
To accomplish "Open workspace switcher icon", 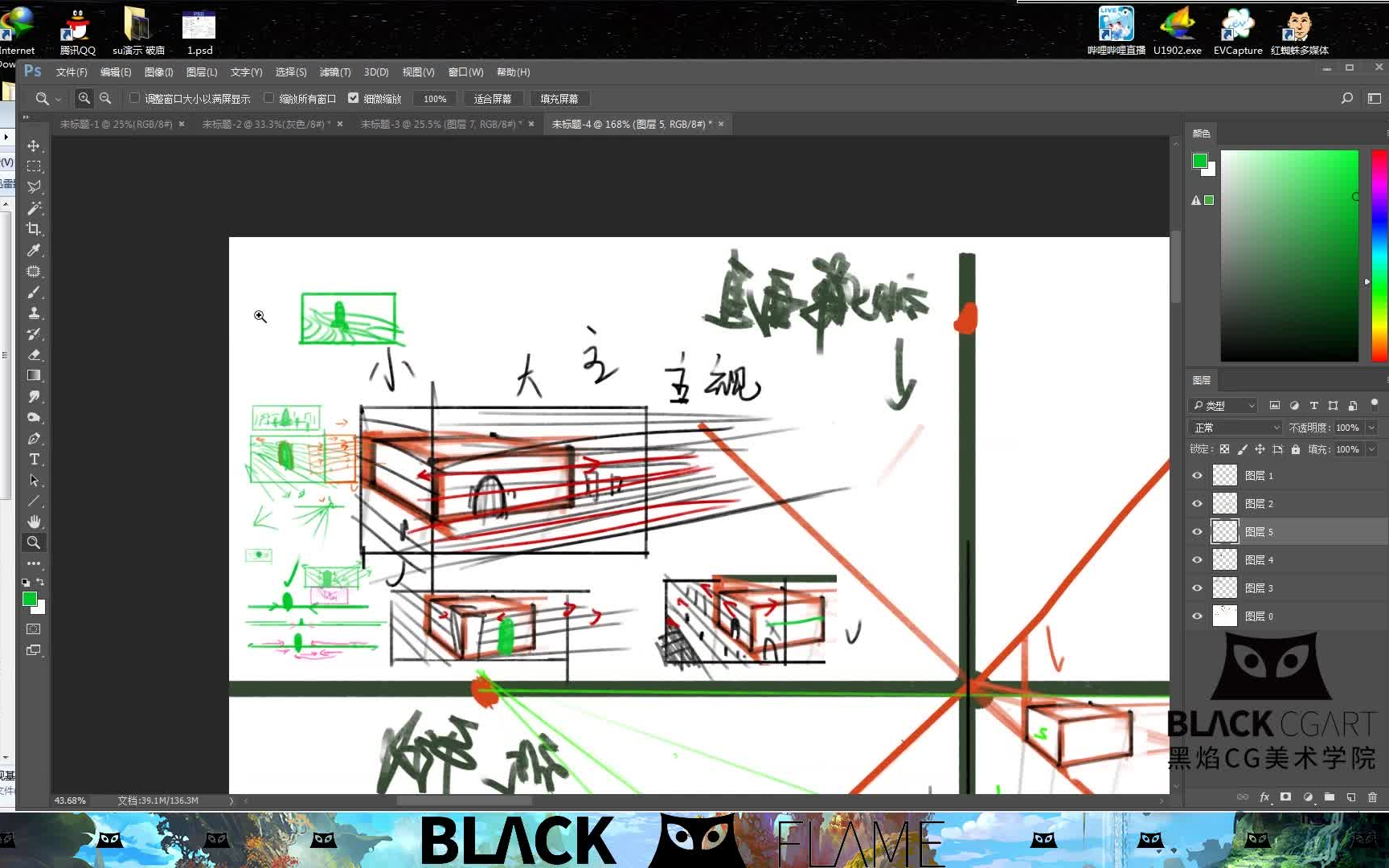I will pos(1375,98).
